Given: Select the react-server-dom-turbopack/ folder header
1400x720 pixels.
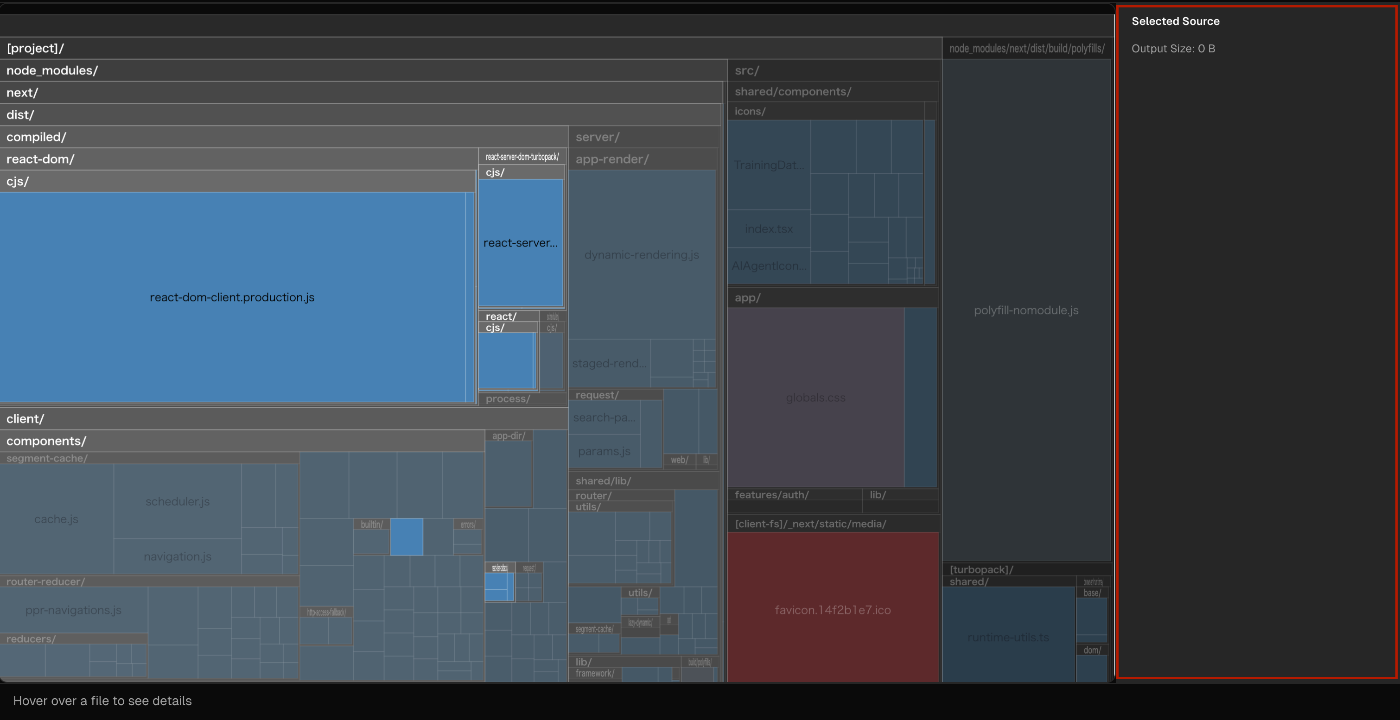Looking at the screenshot, I should click(x=522, y=157).
